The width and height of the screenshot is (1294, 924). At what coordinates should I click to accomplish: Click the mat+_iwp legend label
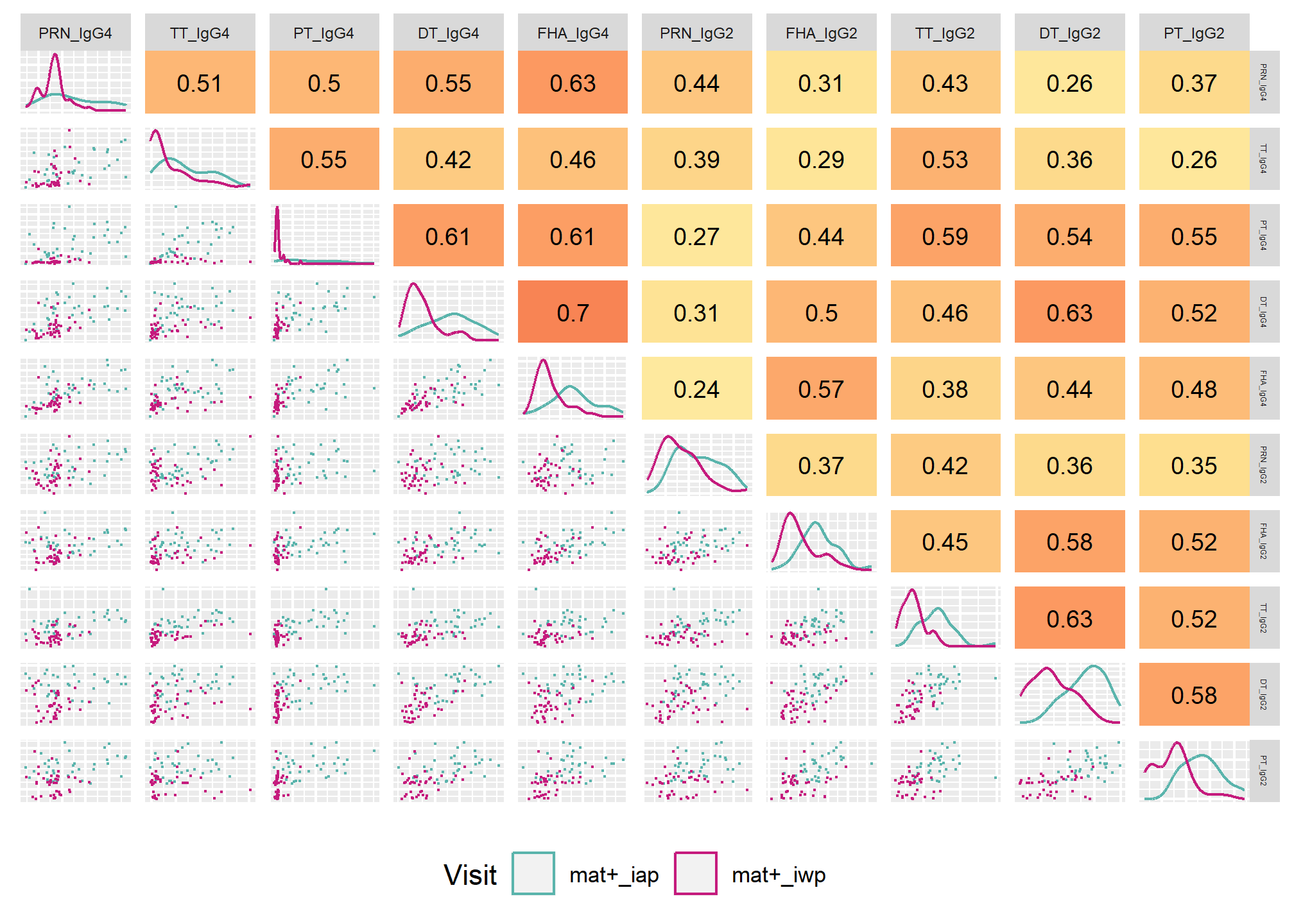tap(779, 875)
